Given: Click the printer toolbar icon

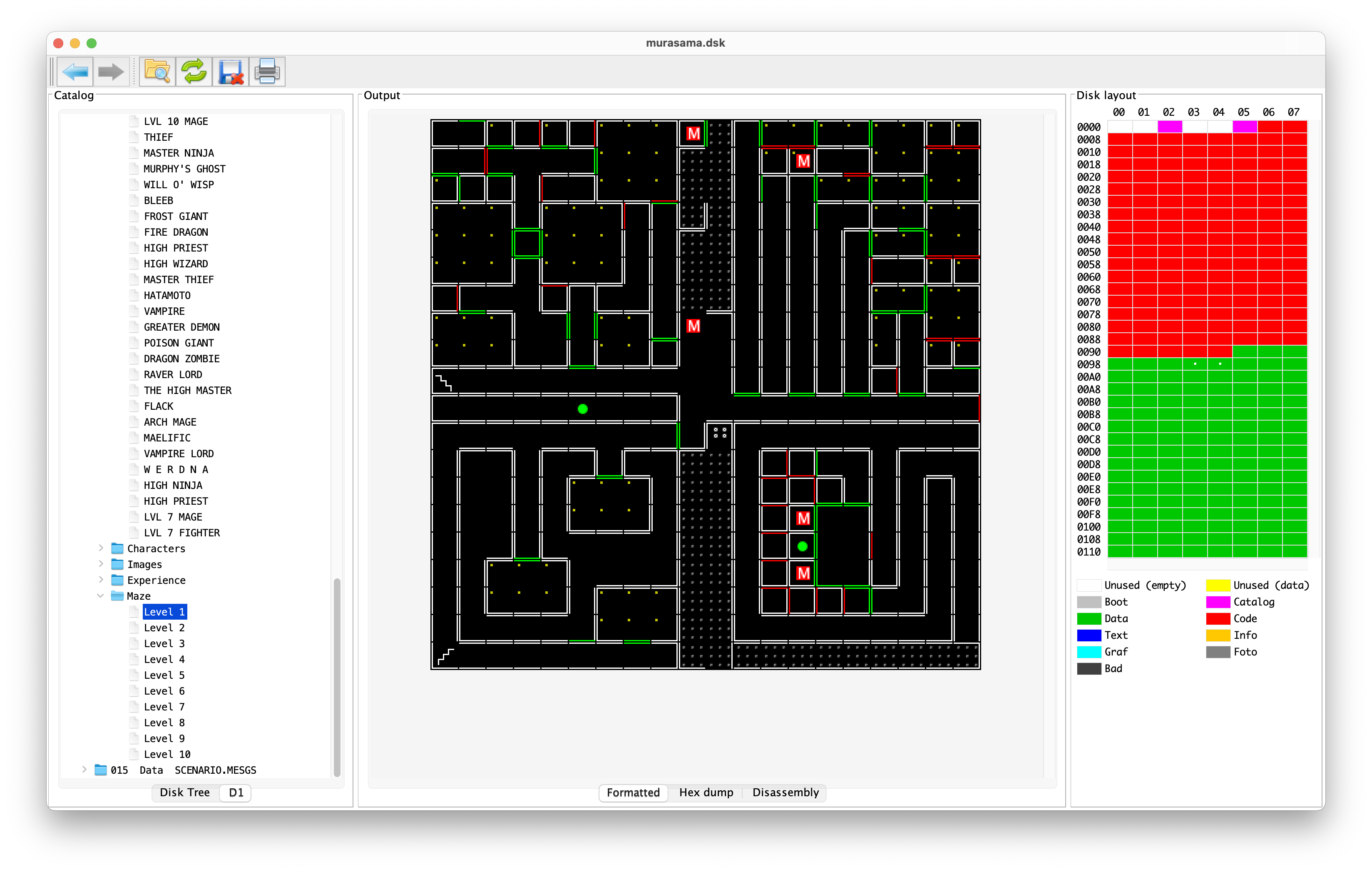Looking at the screenshot, I should [267, 72].
